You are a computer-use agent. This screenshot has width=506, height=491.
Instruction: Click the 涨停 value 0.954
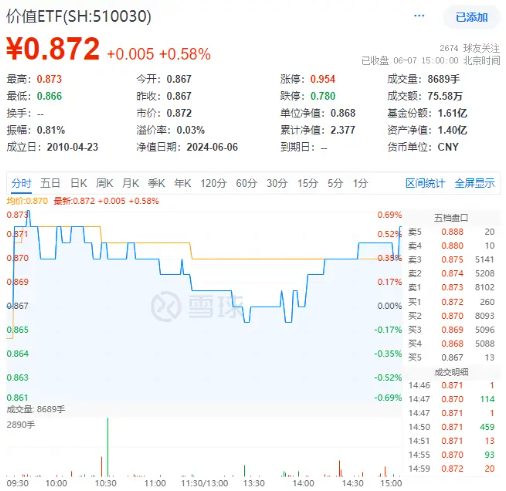point(322,79)
